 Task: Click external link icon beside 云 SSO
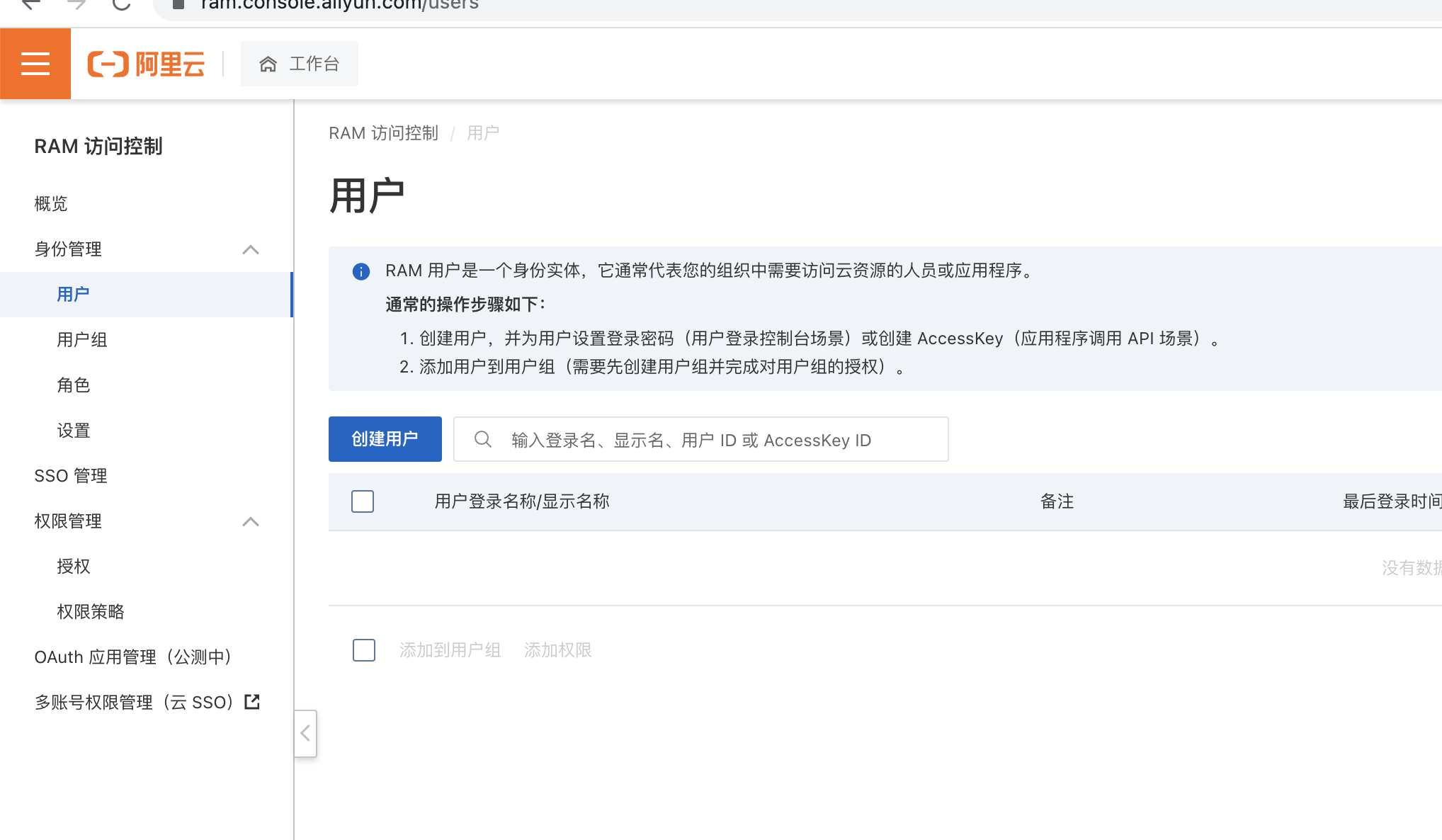(252, 702)
